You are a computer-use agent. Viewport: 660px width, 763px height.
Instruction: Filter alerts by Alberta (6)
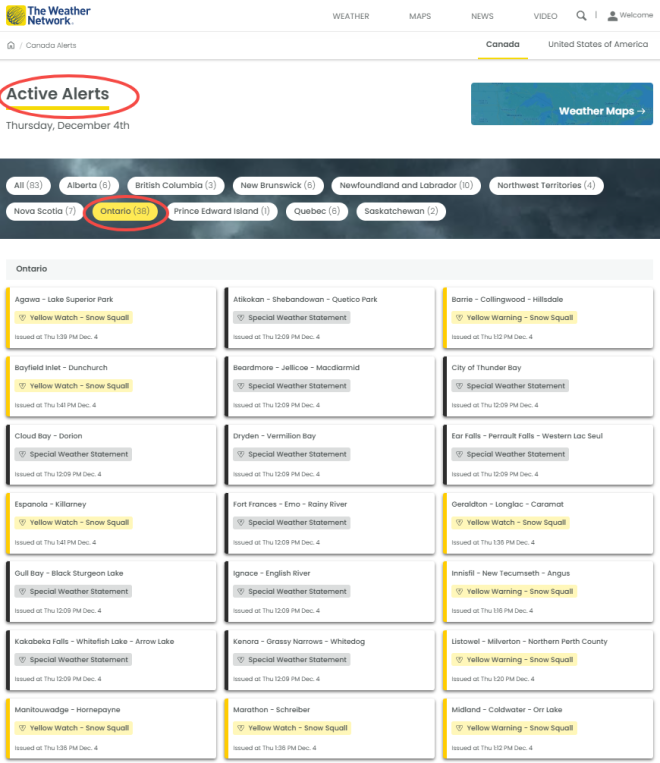pos(89,185)
